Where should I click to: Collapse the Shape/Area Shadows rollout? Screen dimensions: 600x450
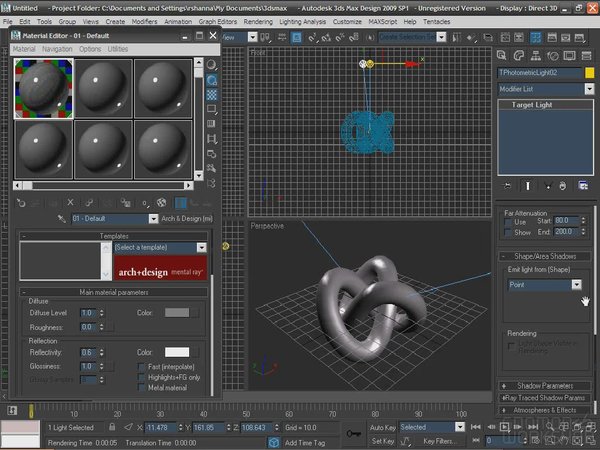545,256
